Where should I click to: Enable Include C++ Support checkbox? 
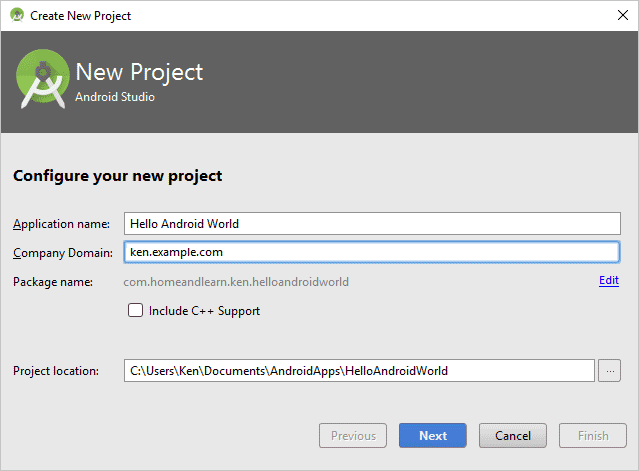point(135,310)
